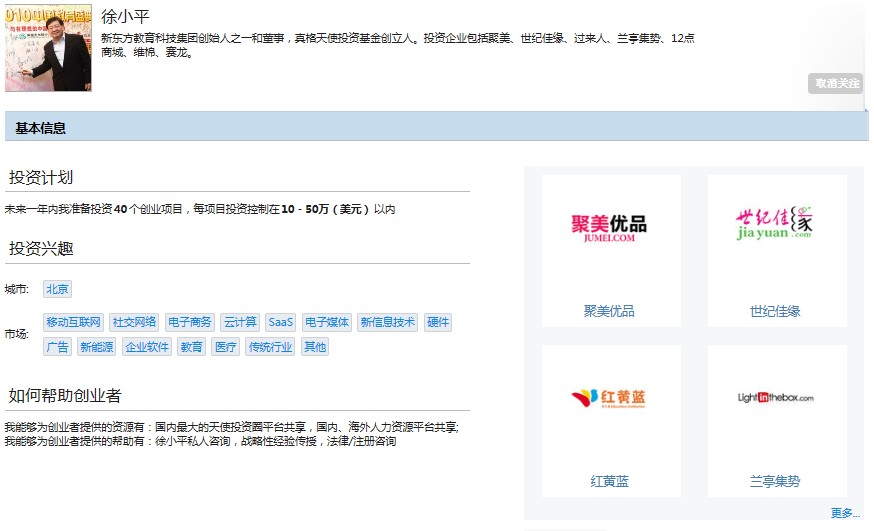Click the line beginning 我能够为创业者提供的帮助有

201,441
